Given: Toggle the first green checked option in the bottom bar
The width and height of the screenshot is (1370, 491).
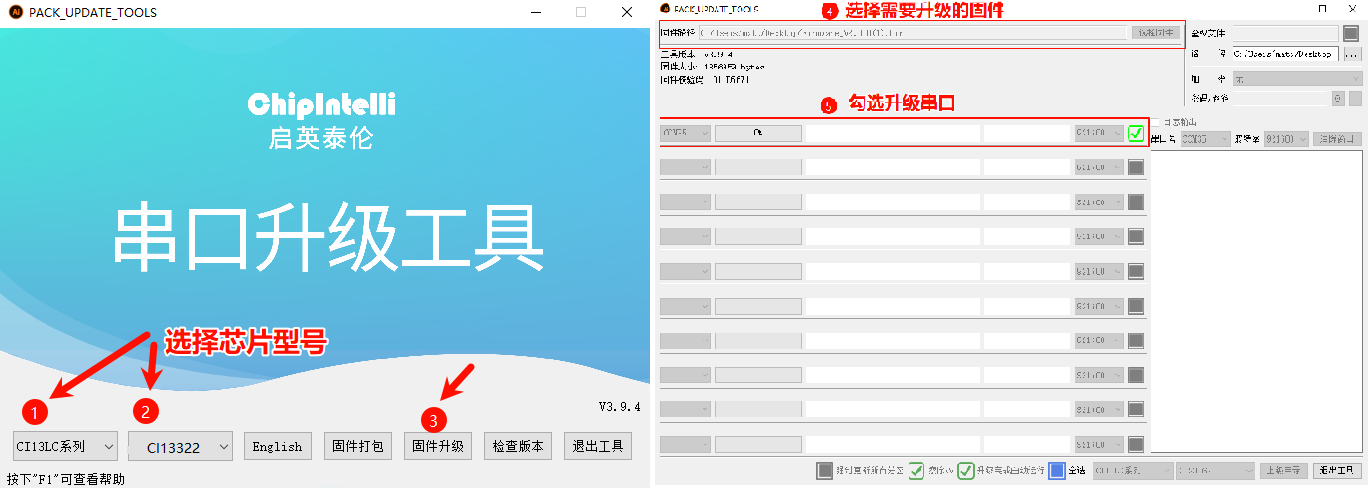Looking at the screenshot, I should pos(917,470).
